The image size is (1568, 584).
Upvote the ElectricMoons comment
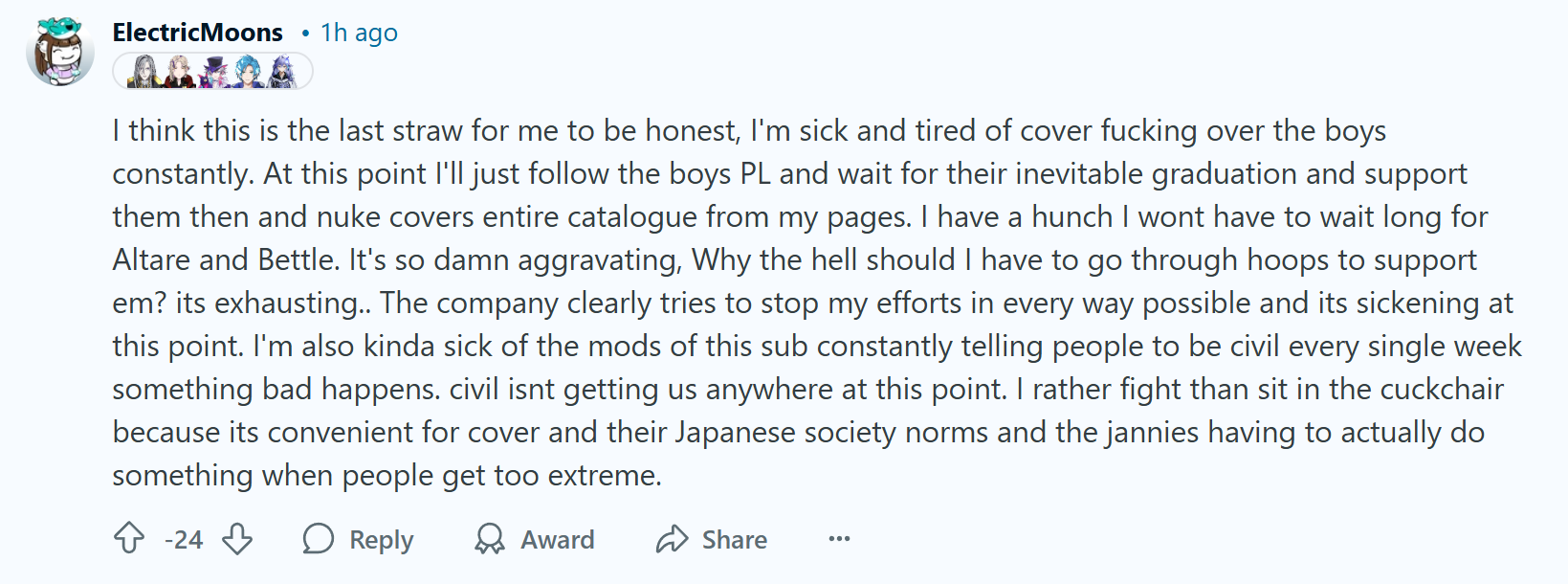click(x=129, y=539)
